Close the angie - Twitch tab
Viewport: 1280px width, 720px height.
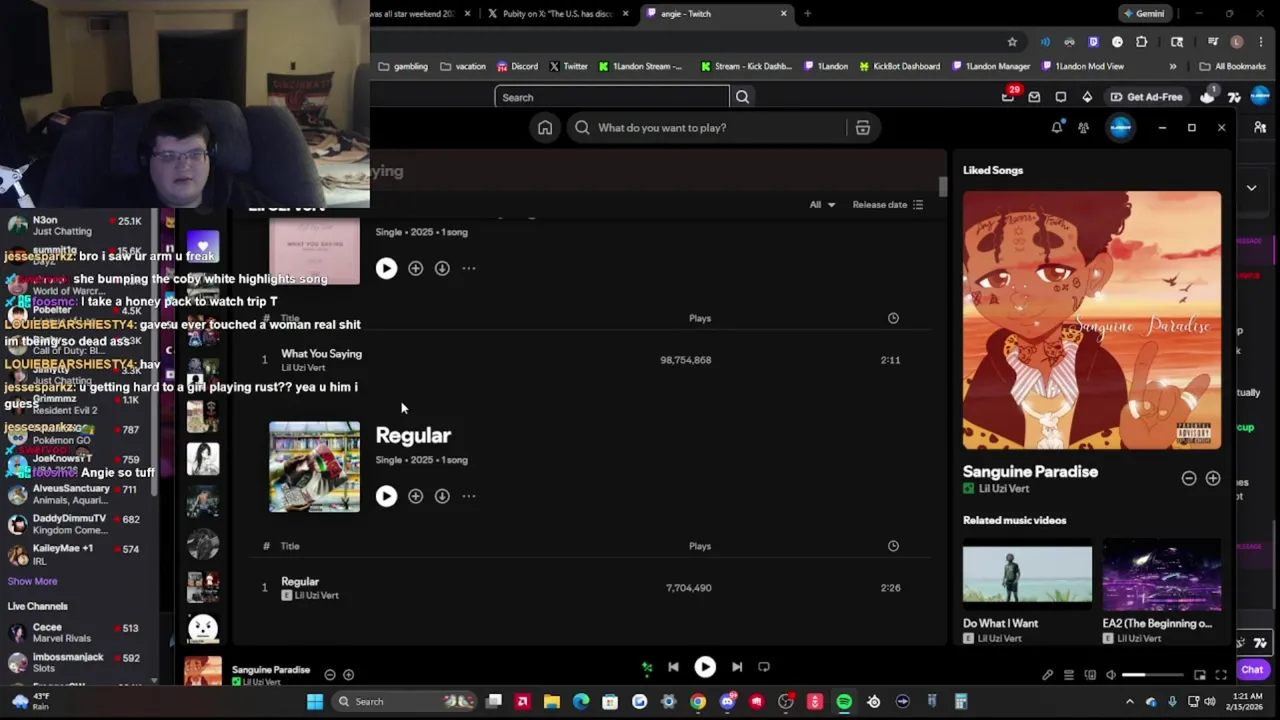coord(784,14)
